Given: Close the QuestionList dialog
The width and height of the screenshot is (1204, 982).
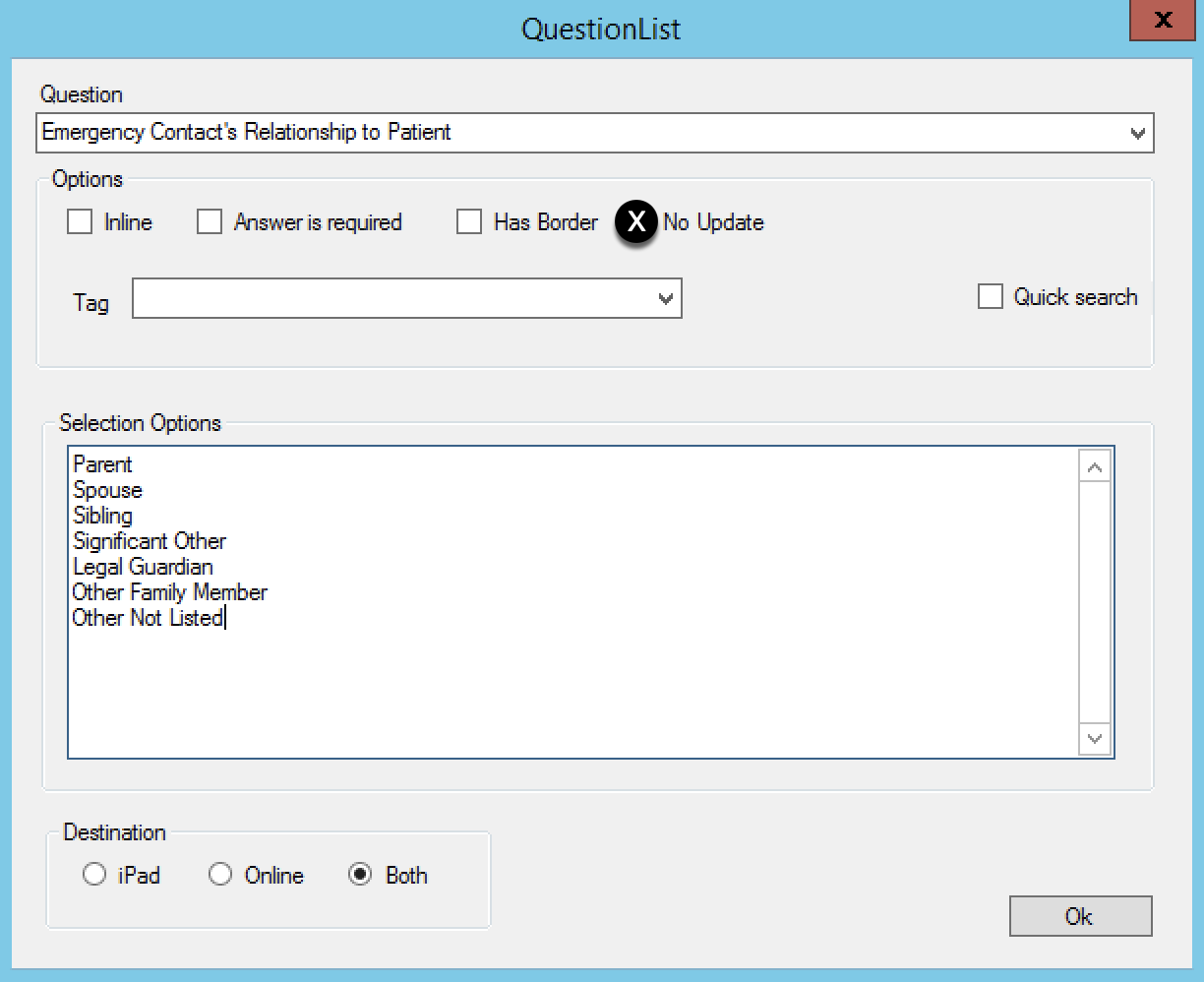Looking at the screenshot, I should 1163,20.
